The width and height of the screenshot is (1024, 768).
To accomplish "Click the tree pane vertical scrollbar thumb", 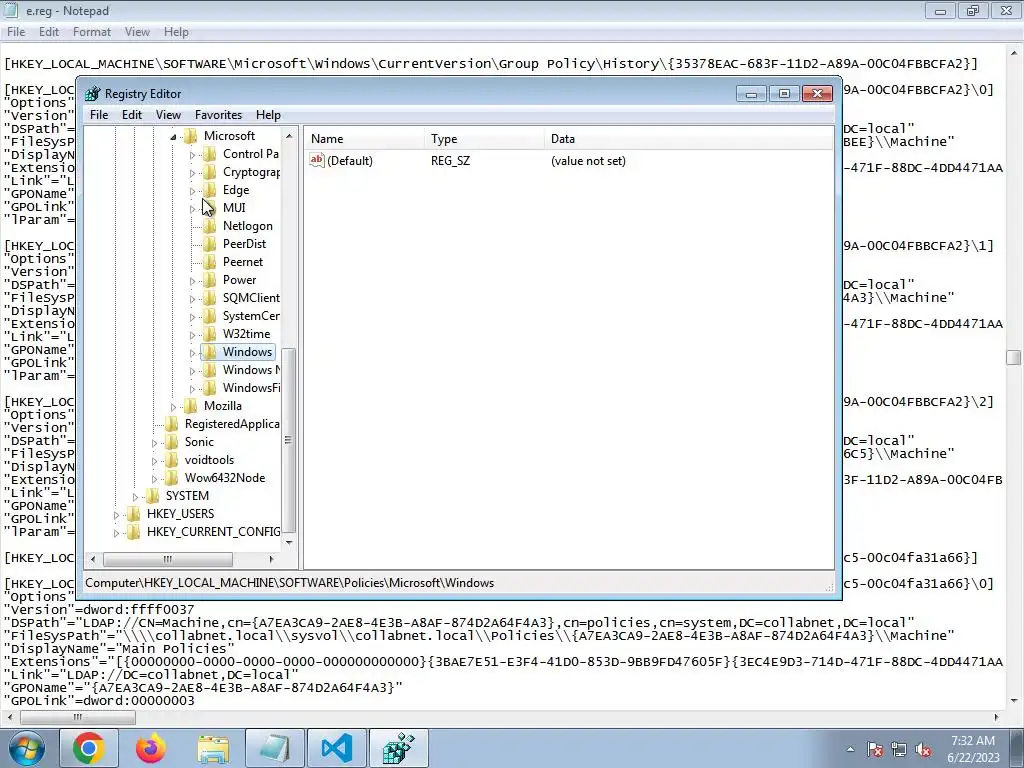I will tap(289, 441).
